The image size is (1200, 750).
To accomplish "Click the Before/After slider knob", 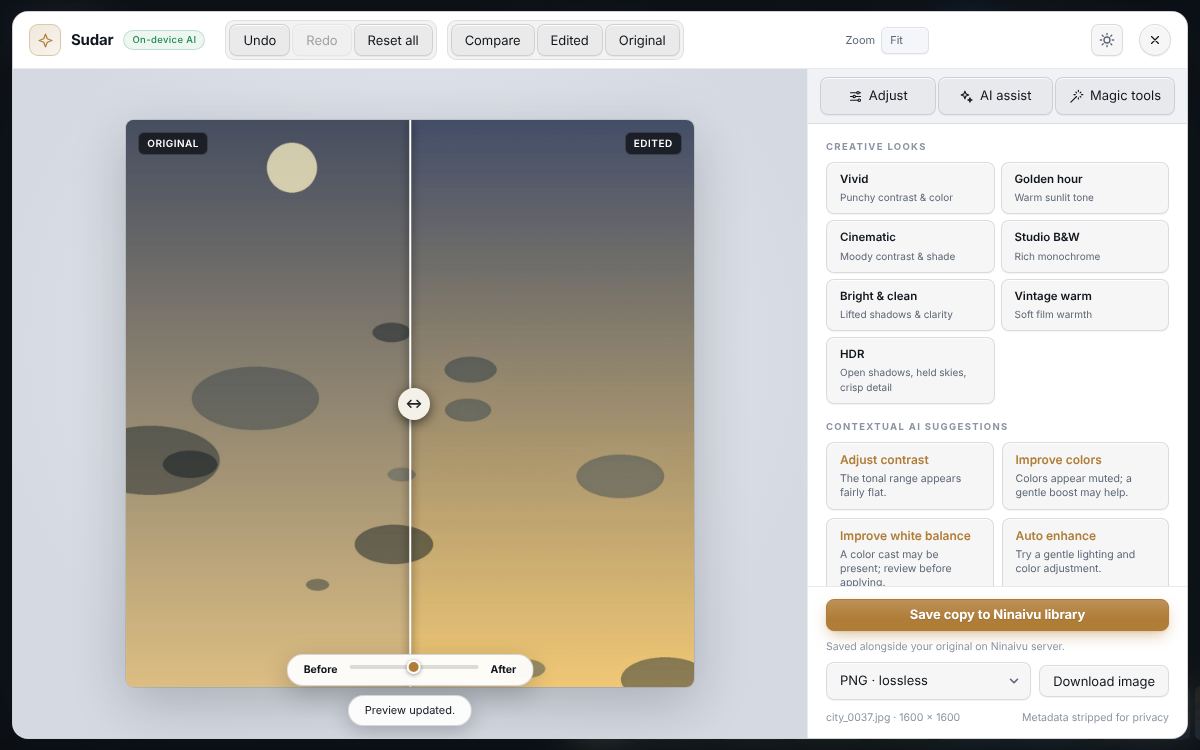I will [413, 667].
